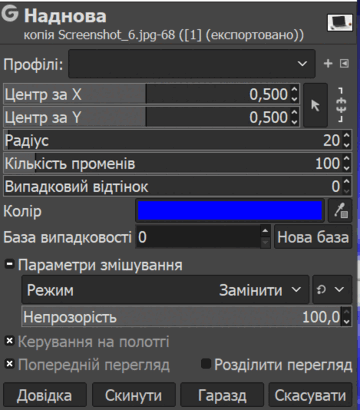Decrease Радіус value with down arrow
360x410 pixels.
coord(347,145)
